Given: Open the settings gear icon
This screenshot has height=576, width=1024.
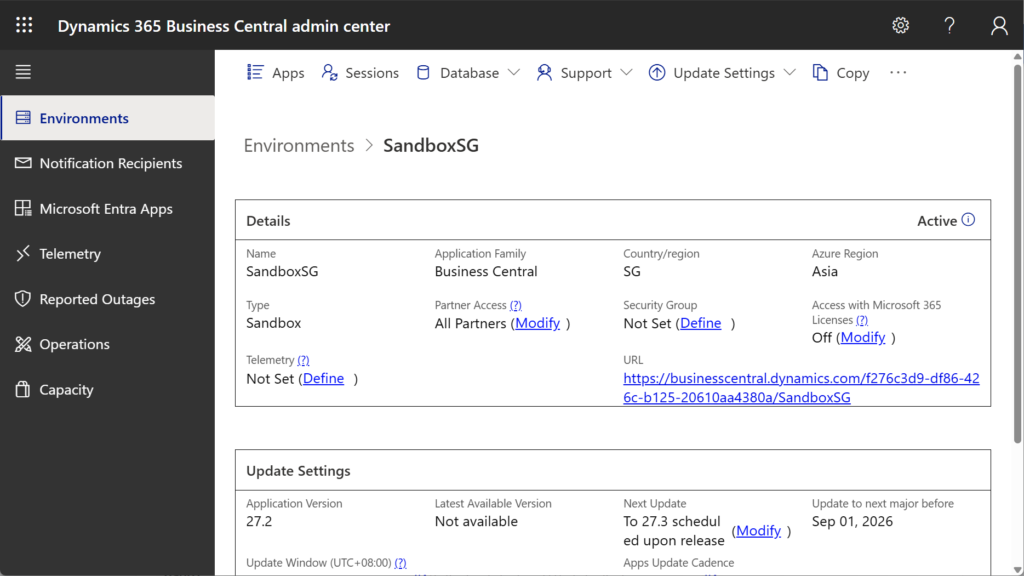Looking at the screenshot, I should coord(900,26).
